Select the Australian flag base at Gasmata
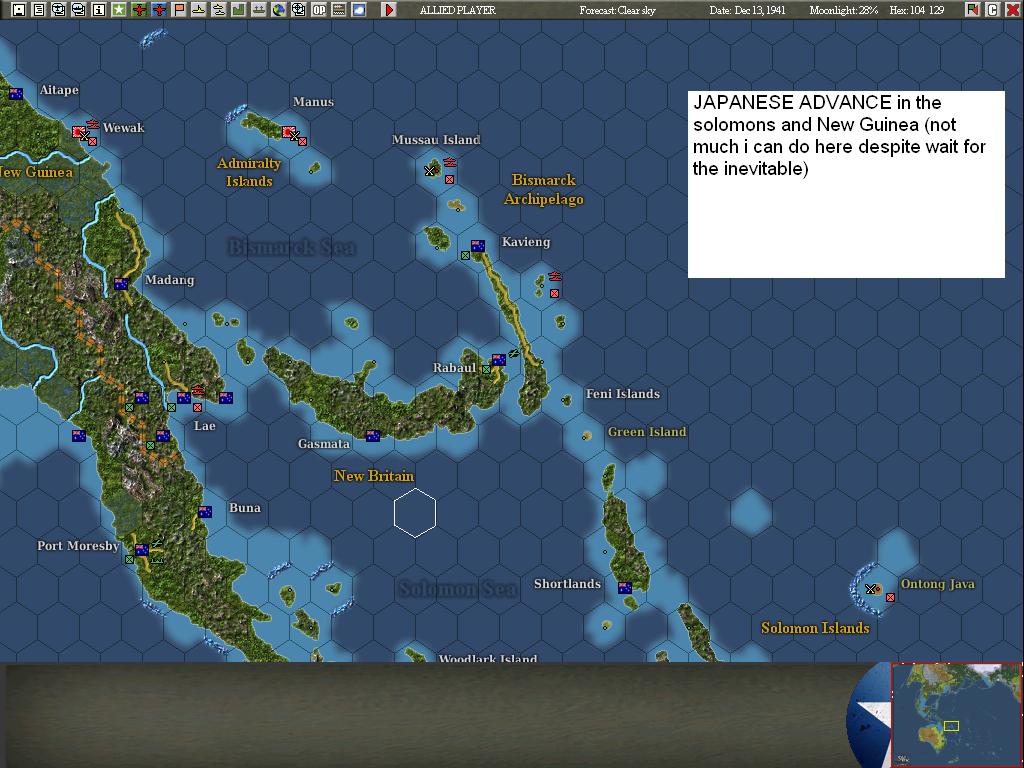1024x768 pixels. coord(373,436)
